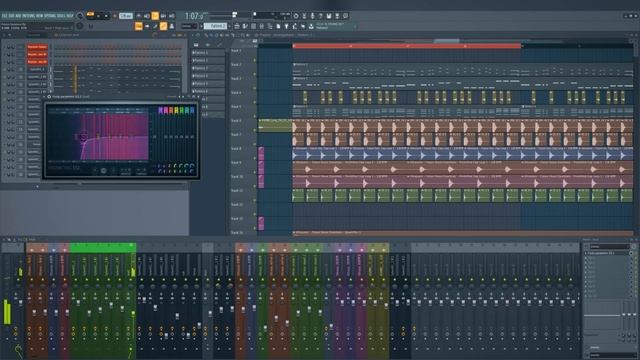Open the project info speech-bubble icon

pos(345,16)
